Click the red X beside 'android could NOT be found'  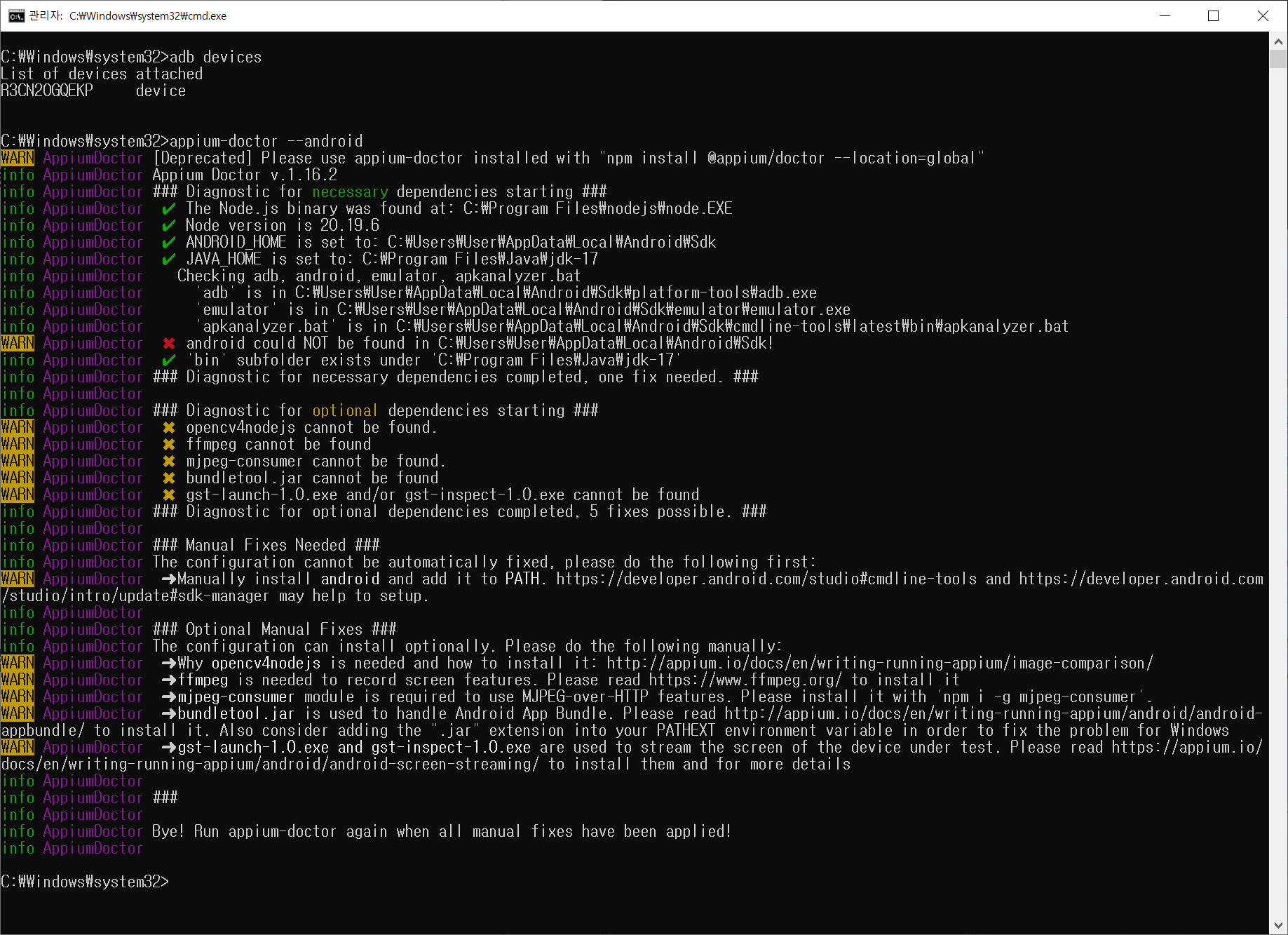[x=169, y=343]
